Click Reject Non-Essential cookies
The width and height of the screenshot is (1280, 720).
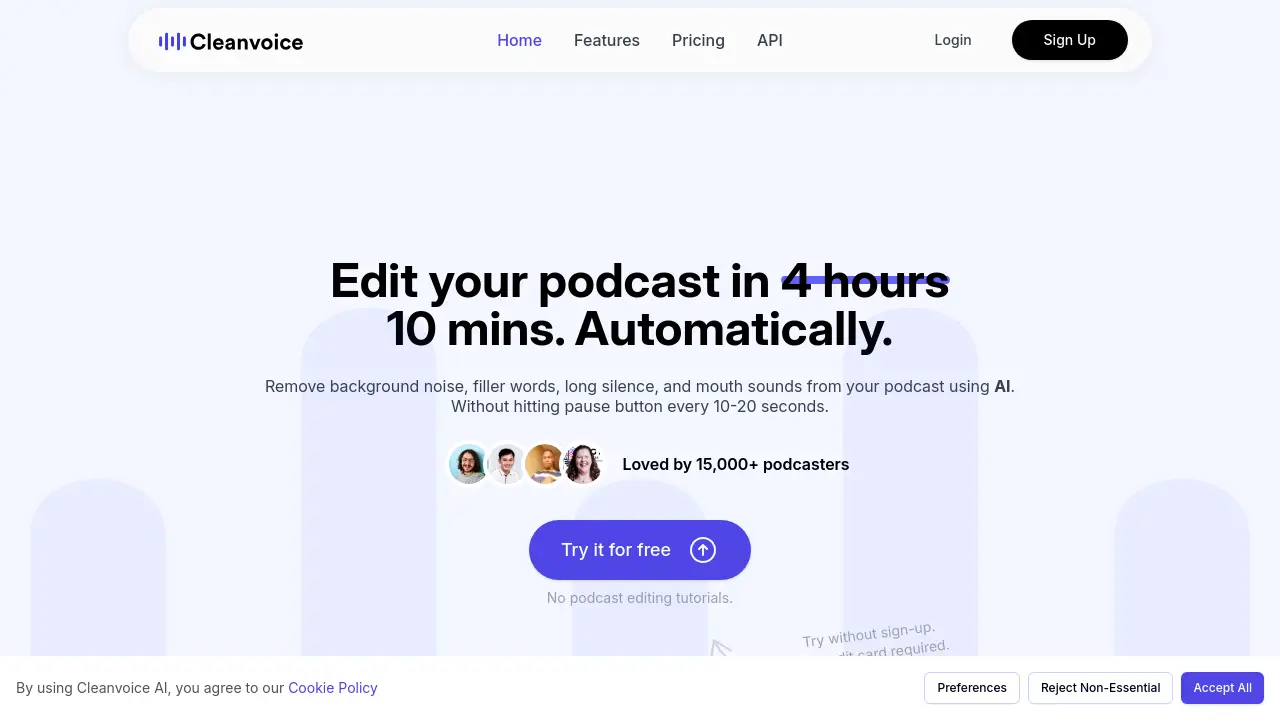tap(1100, 688)
